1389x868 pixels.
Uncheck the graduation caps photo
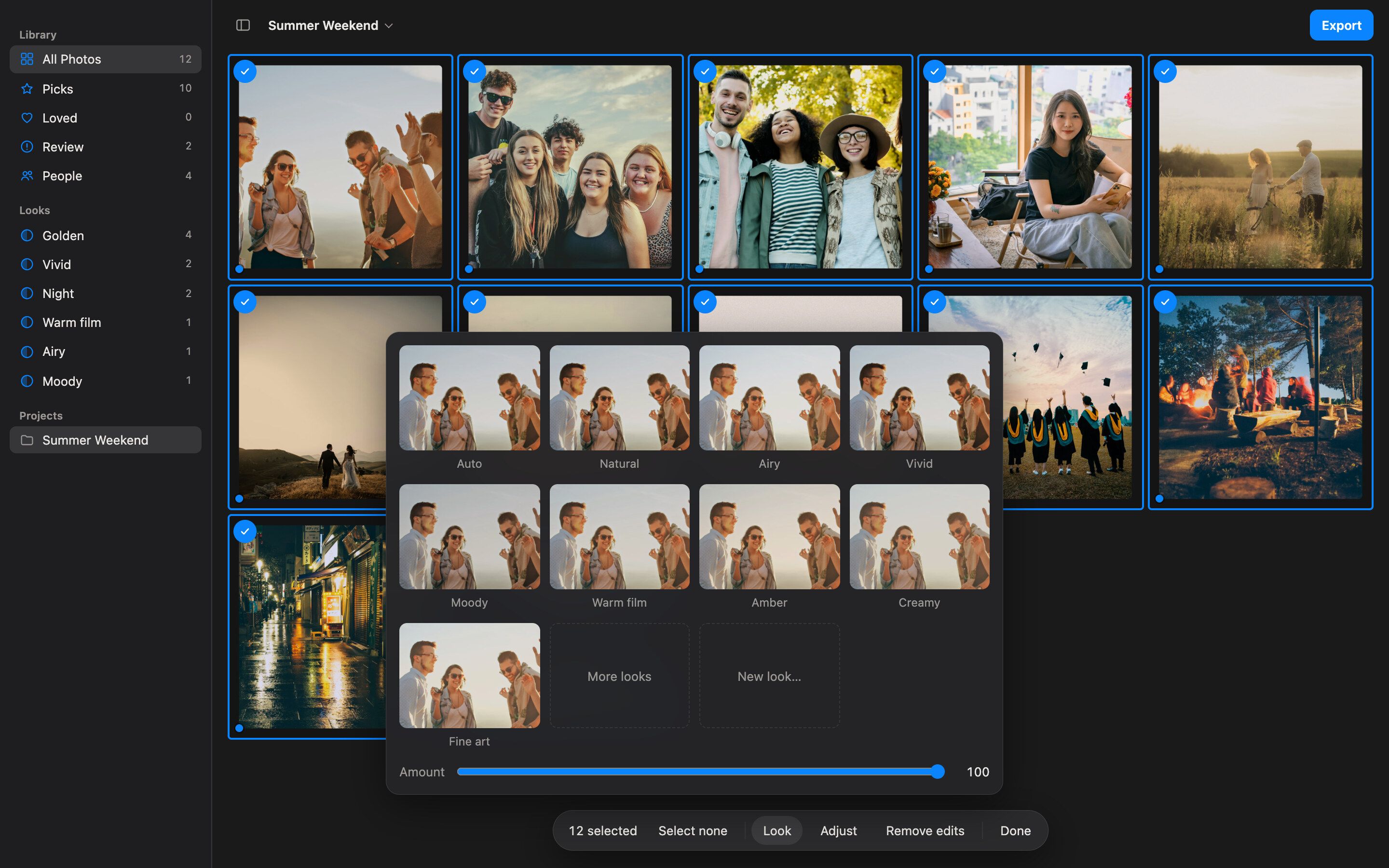click(935, 302)
